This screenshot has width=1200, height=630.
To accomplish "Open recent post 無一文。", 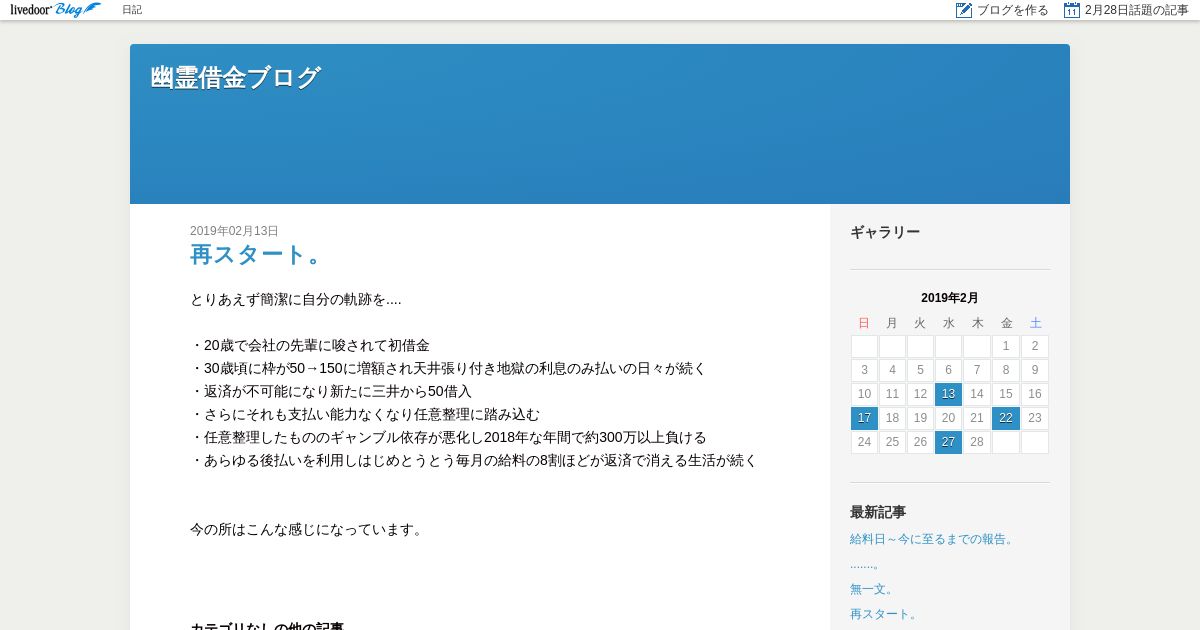I will (x=872, y=589).
